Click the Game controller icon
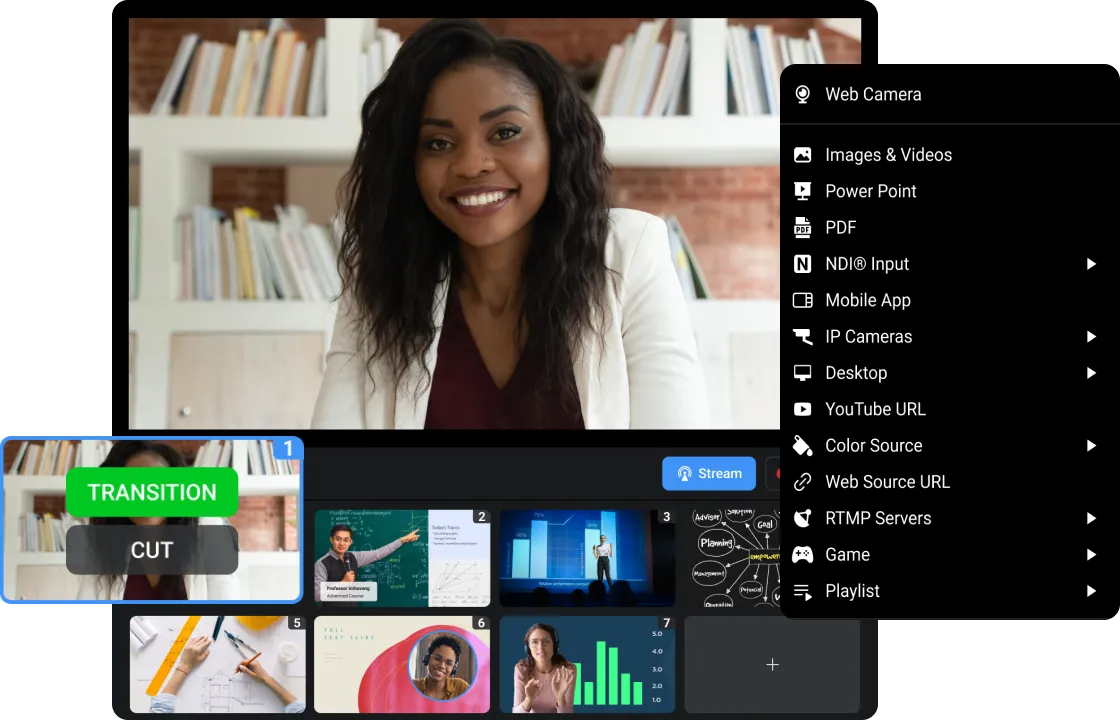The image size is (1120, 720). click(802, 555)
